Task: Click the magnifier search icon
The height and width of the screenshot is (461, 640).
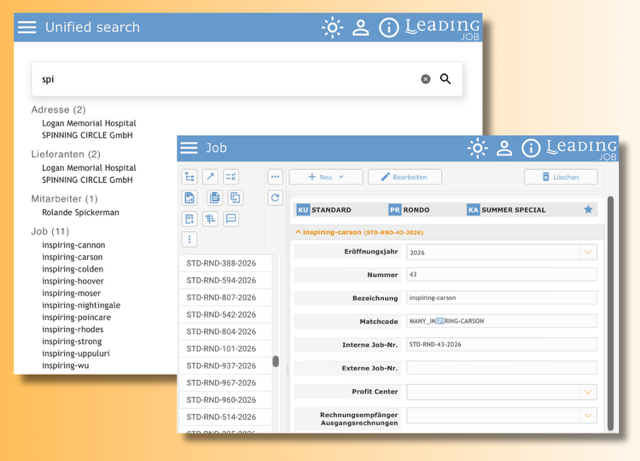Action: [x=446, y=79]
